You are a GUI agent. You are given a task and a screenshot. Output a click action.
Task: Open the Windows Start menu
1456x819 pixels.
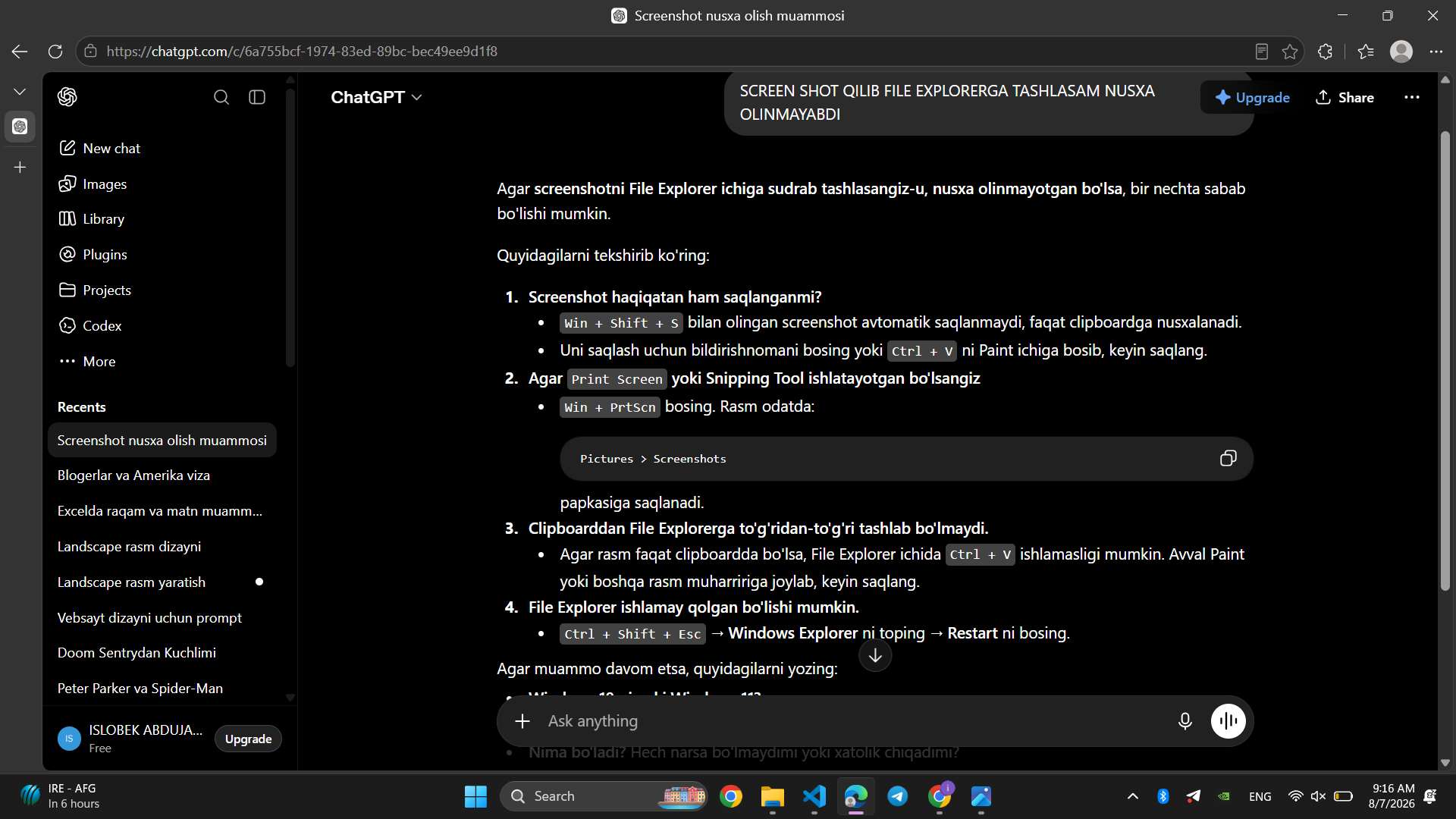pos(475,796)
